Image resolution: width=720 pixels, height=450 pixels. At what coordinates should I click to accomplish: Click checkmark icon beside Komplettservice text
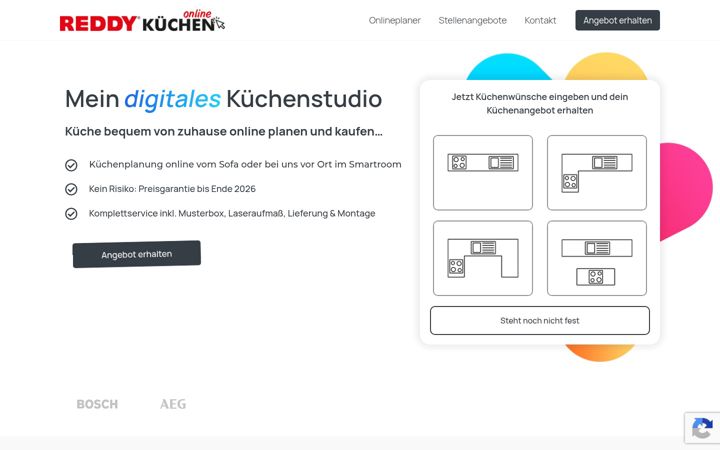click(71, 214)
